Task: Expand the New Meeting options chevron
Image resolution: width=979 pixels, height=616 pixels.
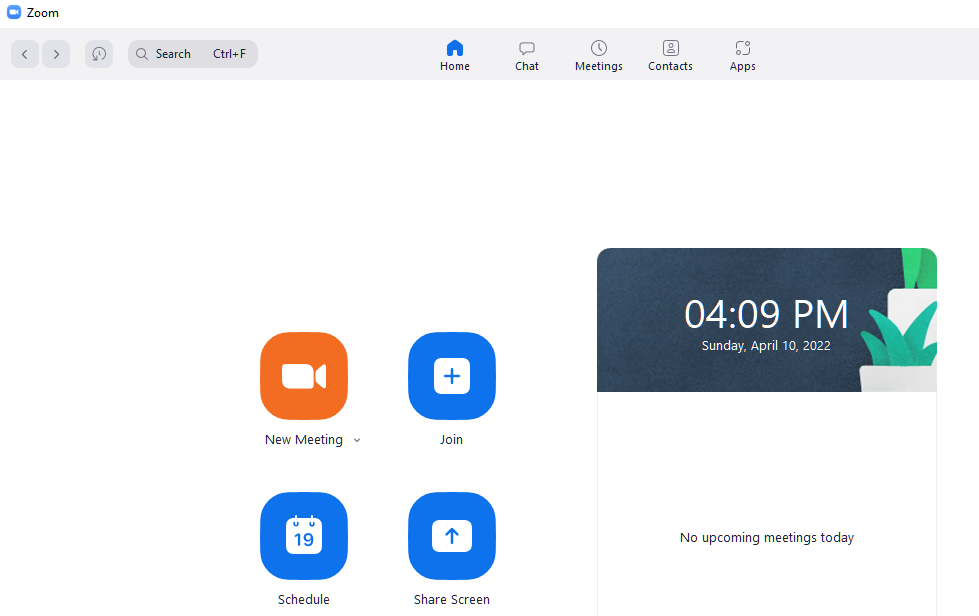Action: coord(357,440)
